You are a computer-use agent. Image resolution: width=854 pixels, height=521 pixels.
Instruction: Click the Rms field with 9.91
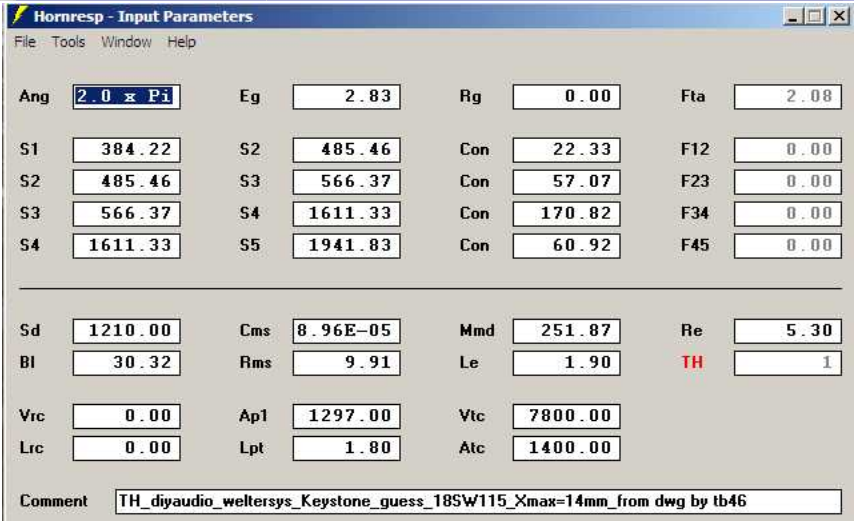coord(346,363)
